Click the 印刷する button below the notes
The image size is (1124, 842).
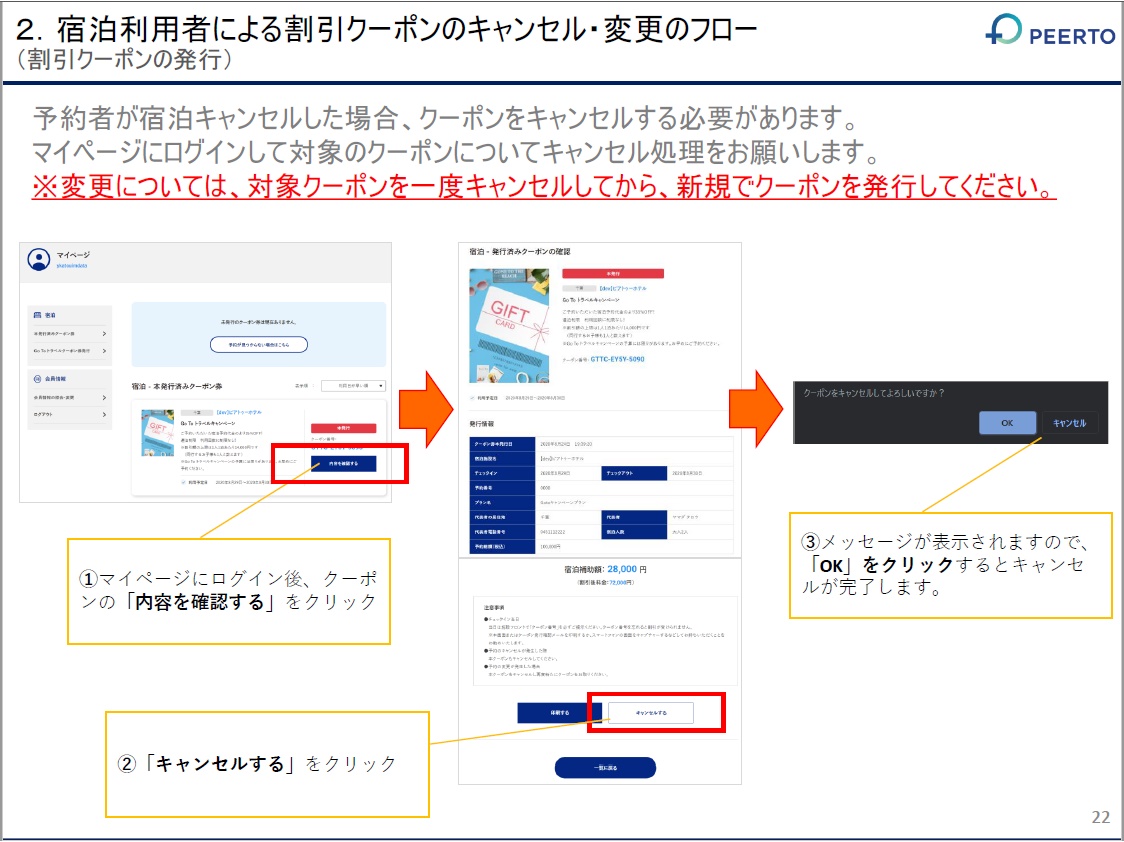pos(560,713)
